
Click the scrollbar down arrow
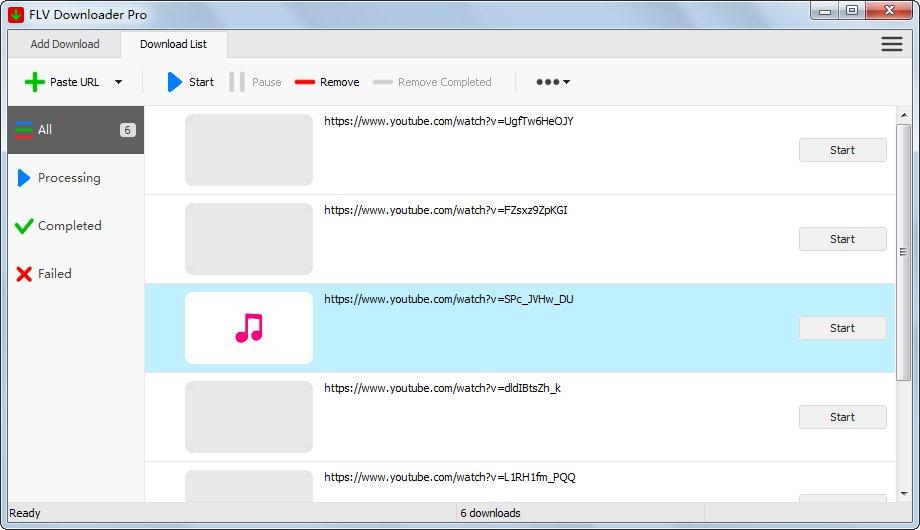[904, 494]
